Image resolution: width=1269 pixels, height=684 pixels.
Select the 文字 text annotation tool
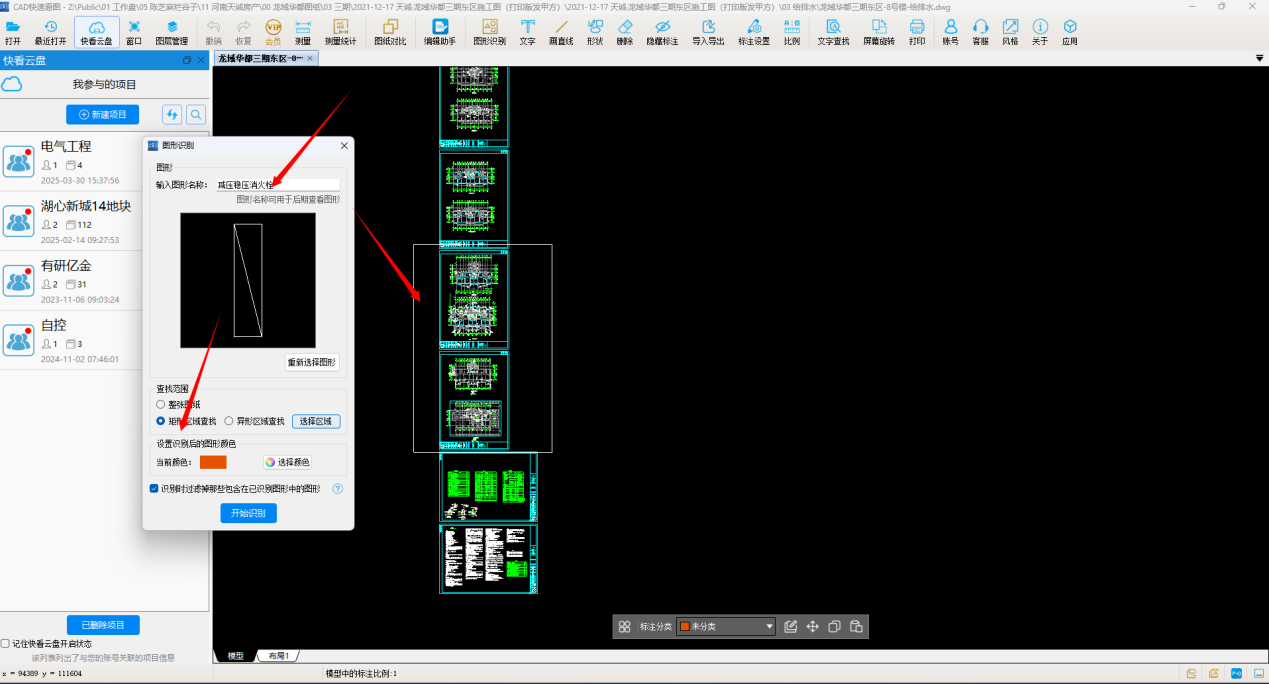[527, 32]
